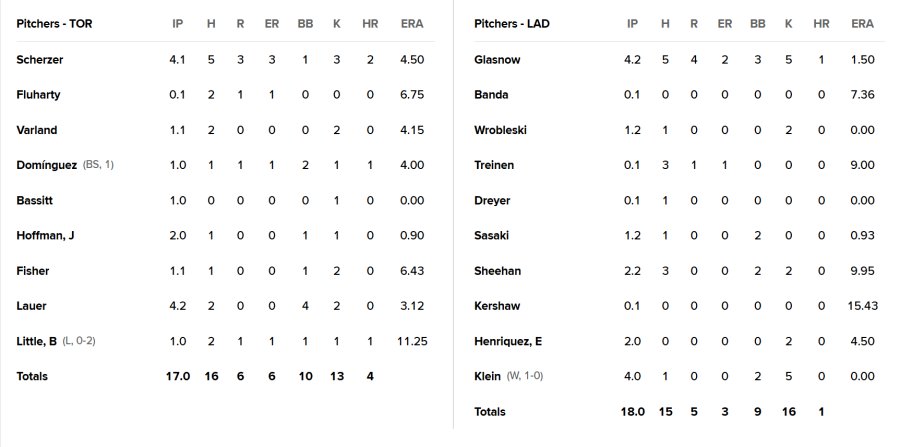
Task: Click the IP column header for LAD
Action: click(x=632, y=24)
